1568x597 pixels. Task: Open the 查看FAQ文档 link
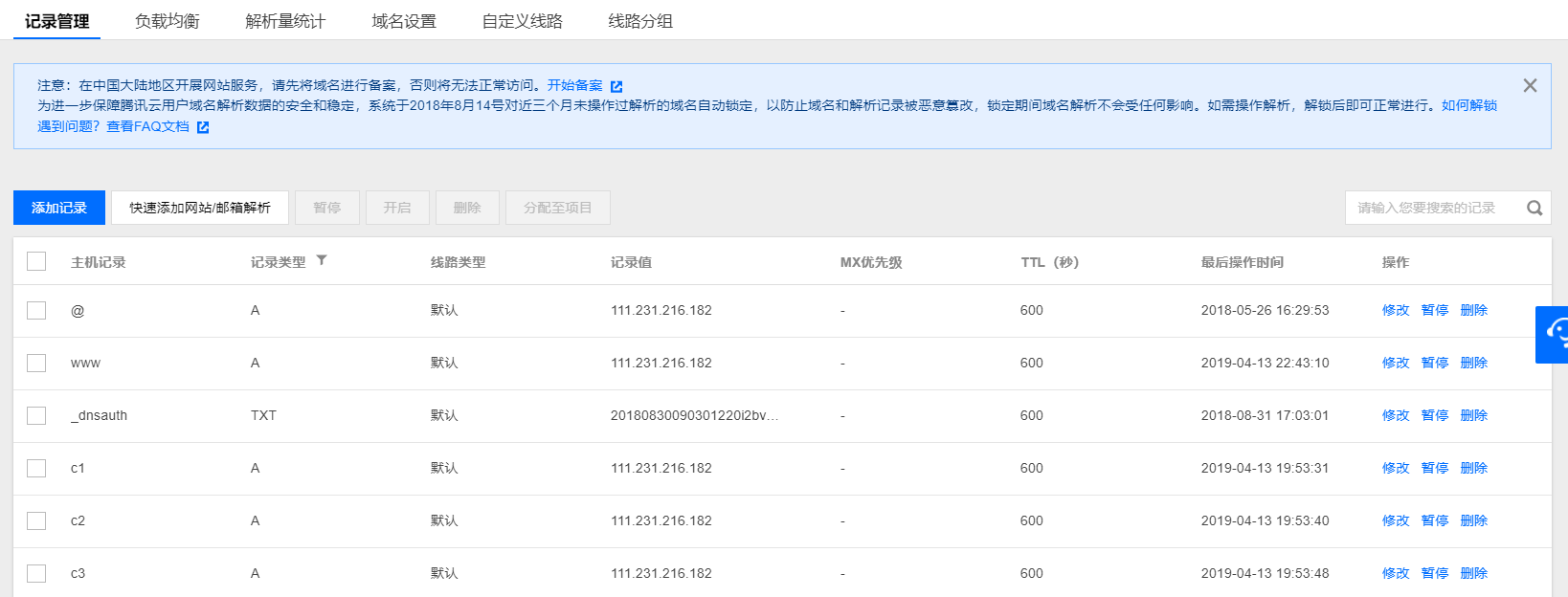tap(147, 126)
